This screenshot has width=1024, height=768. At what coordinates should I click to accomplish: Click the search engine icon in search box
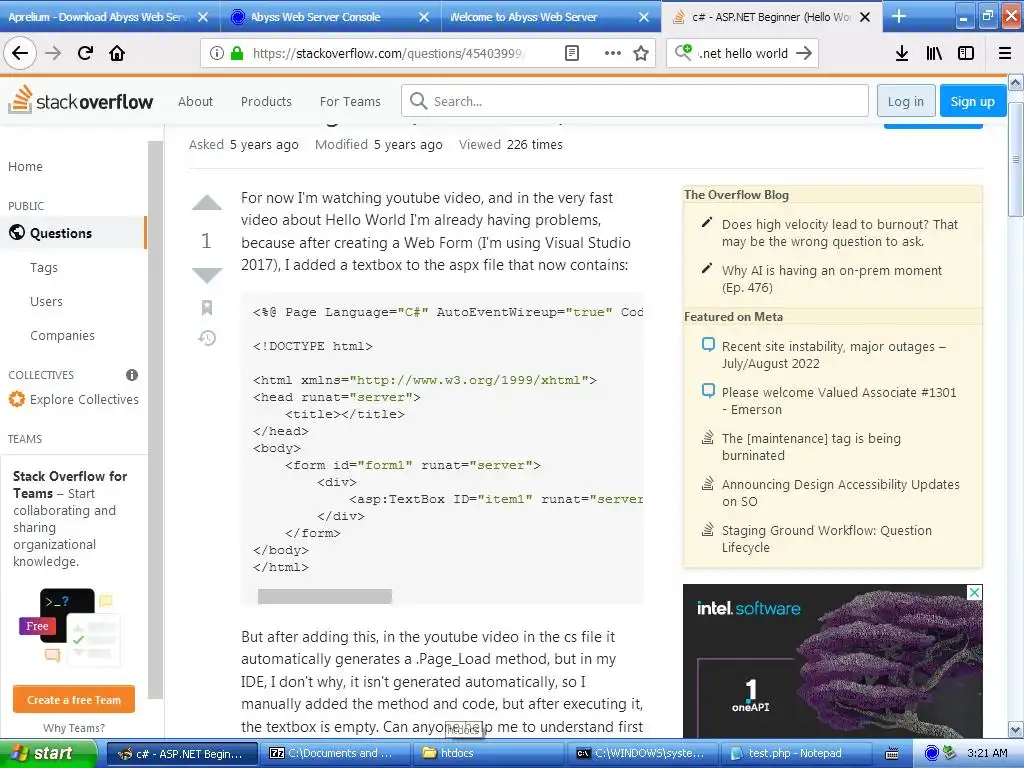click(683, 52)
